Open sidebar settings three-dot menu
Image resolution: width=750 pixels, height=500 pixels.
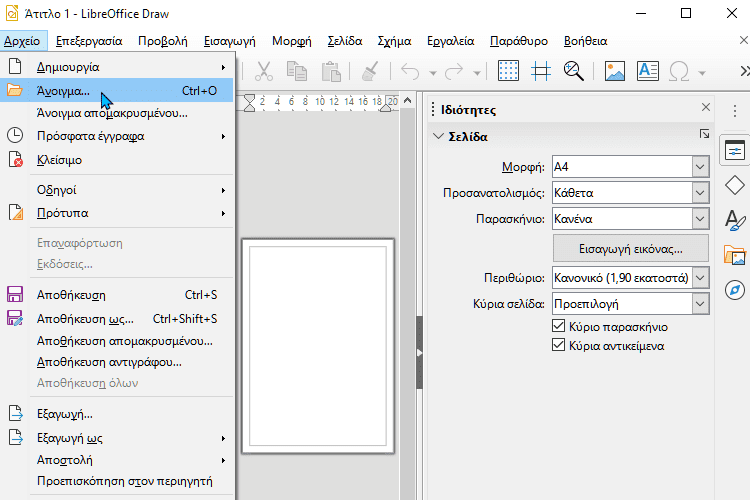(x=735, y=111)
